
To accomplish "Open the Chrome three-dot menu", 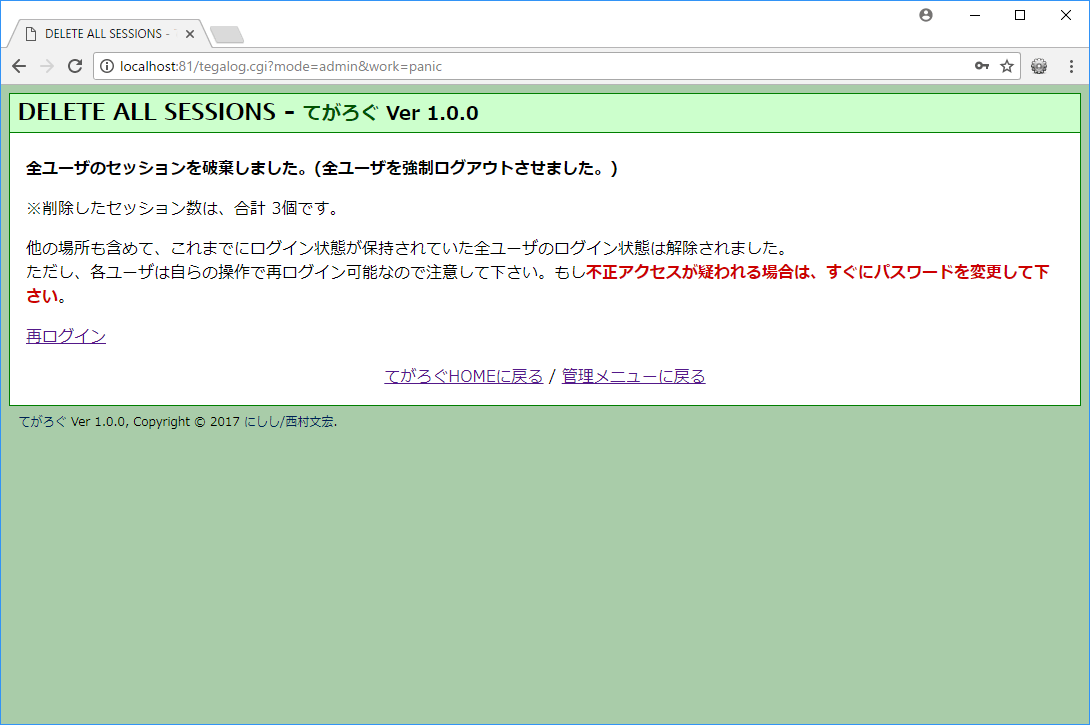I will click(x=1071, y=66).
